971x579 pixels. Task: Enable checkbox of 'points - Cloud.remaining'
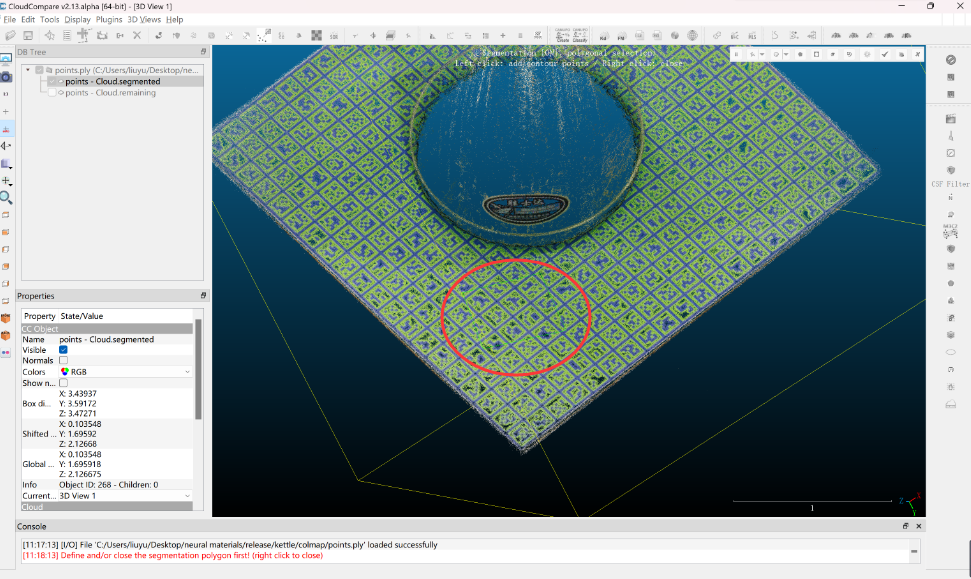coord(53,93)
